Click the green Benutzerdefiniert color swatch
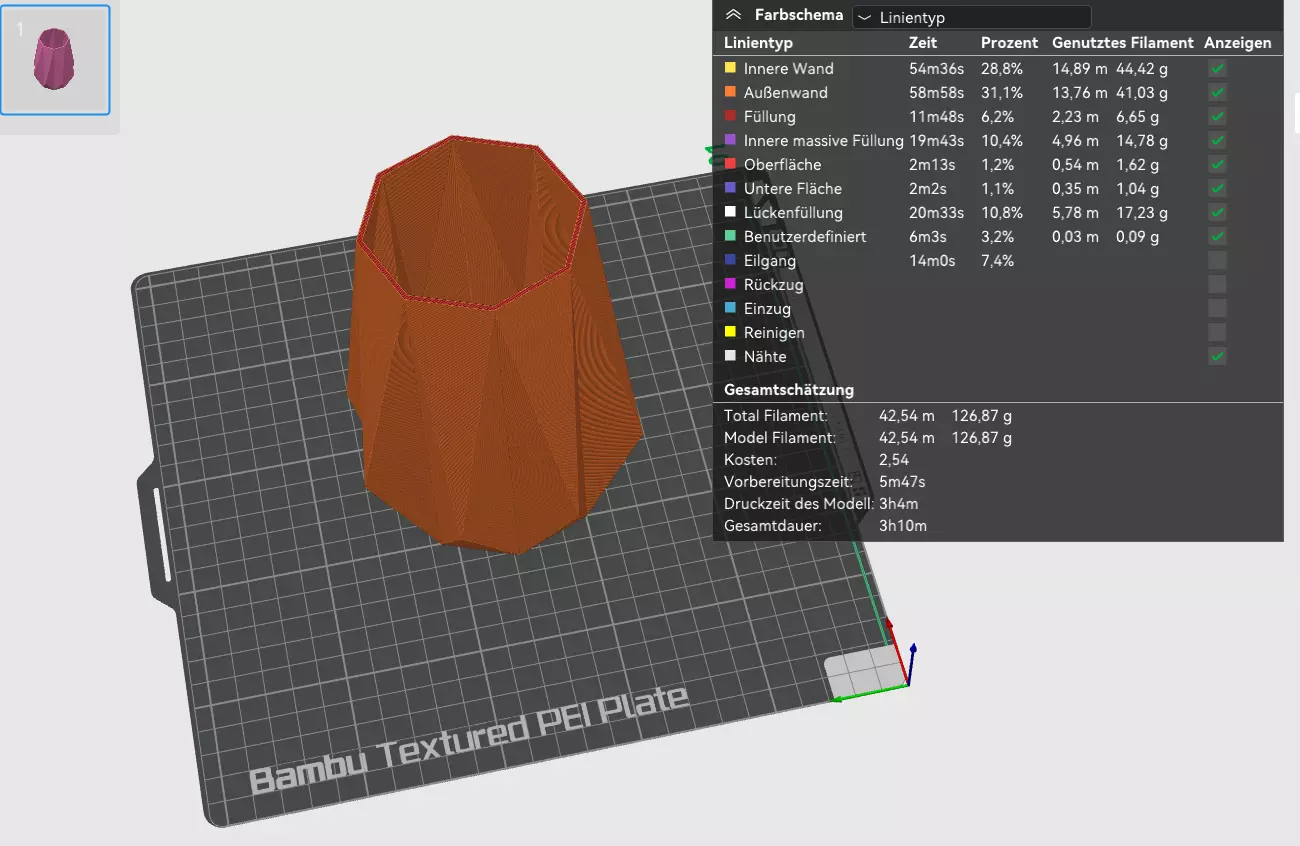This screenshot has height=846, width=1300. (730, 236)
